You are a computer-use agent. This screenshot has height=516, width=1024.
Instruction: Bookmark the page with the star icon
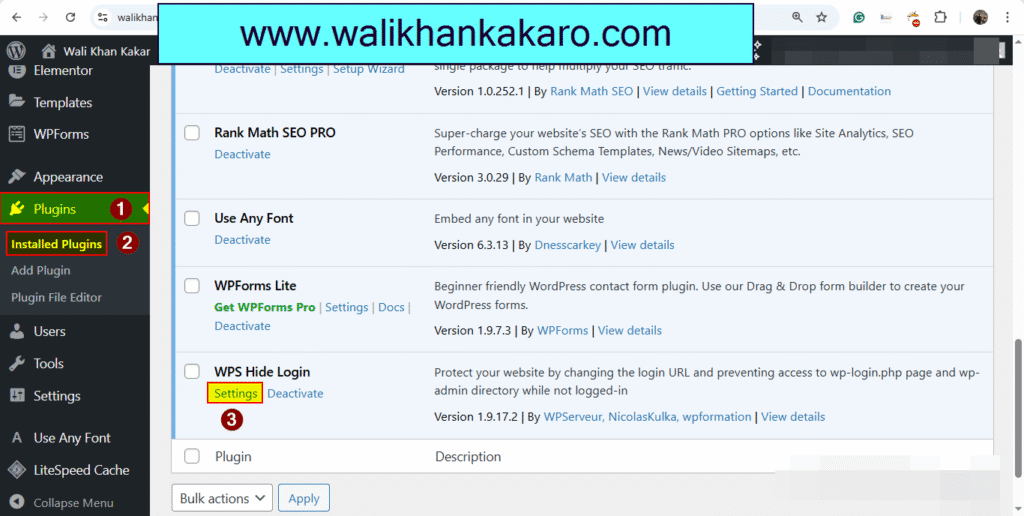[x=822, y=18]
